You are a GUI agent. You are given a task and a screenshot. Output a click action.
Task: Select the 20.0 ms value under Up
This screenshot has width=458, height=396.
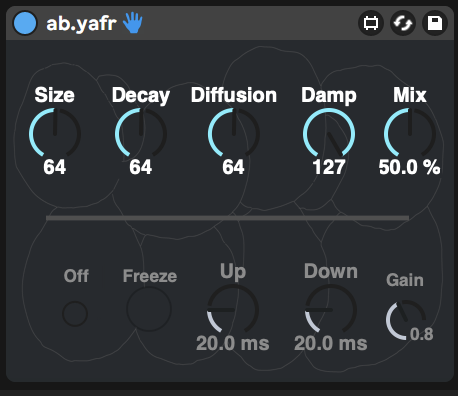pyautogui.click(x=233, y=343)
